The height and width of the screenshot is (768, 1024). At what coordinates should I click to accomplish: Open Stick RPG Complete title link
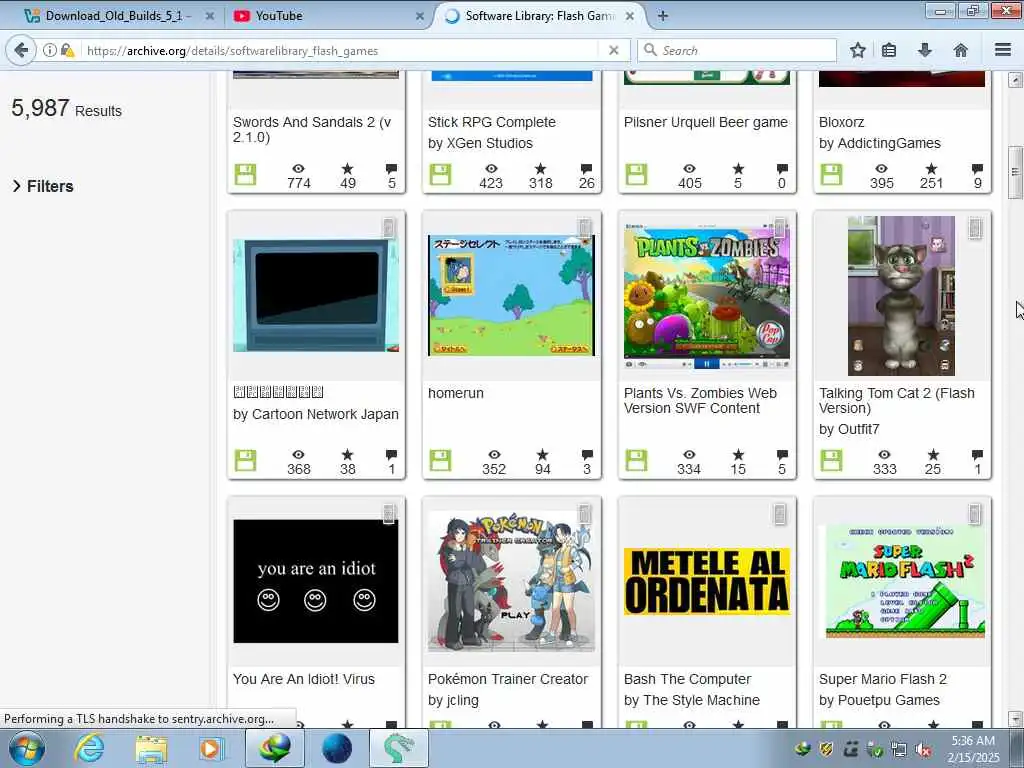(492, 122)
